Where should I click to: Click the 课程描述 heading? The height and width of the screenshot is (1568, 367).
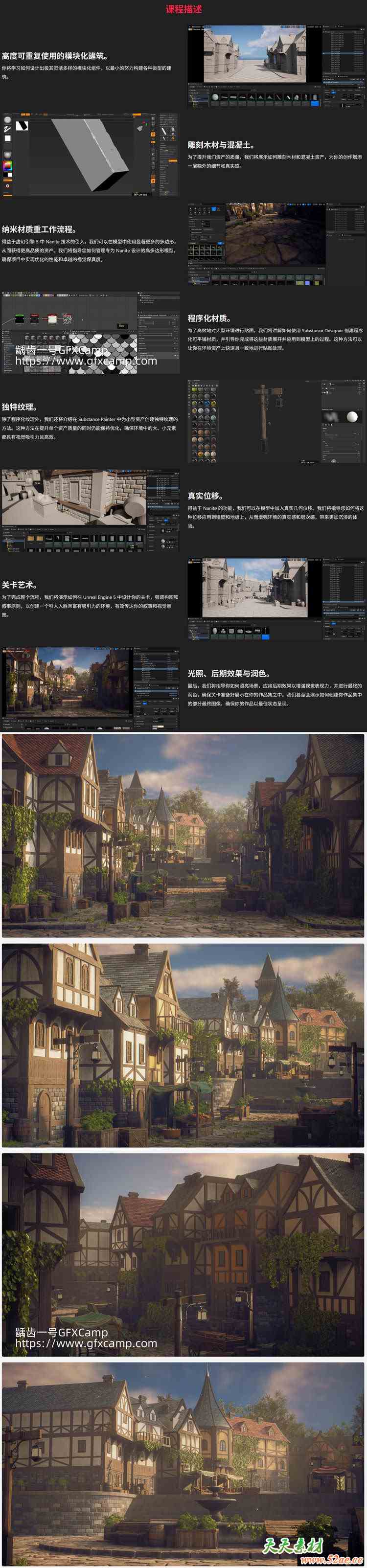(x=183, y=9)
